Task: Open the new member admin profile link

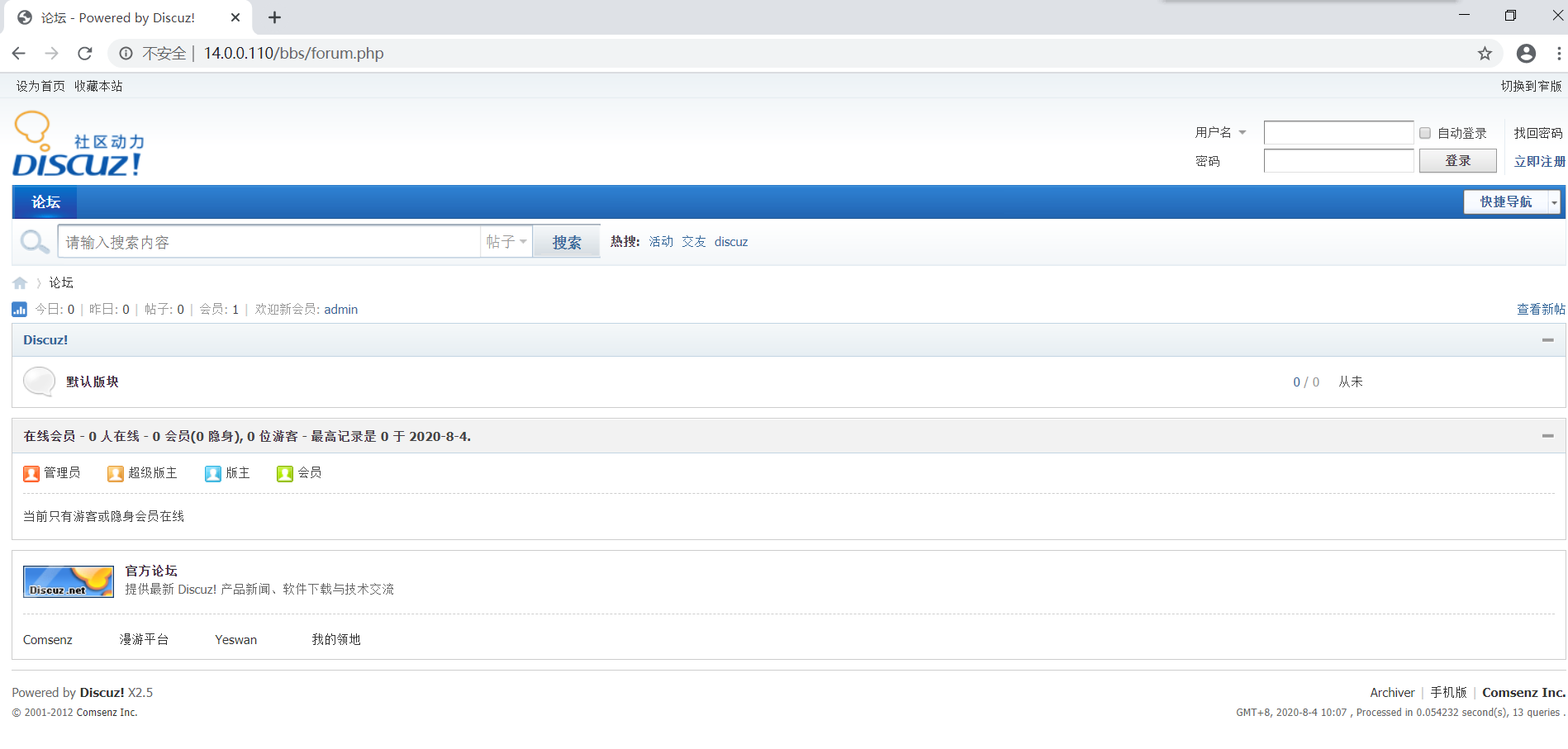Action: click(340, 310)
